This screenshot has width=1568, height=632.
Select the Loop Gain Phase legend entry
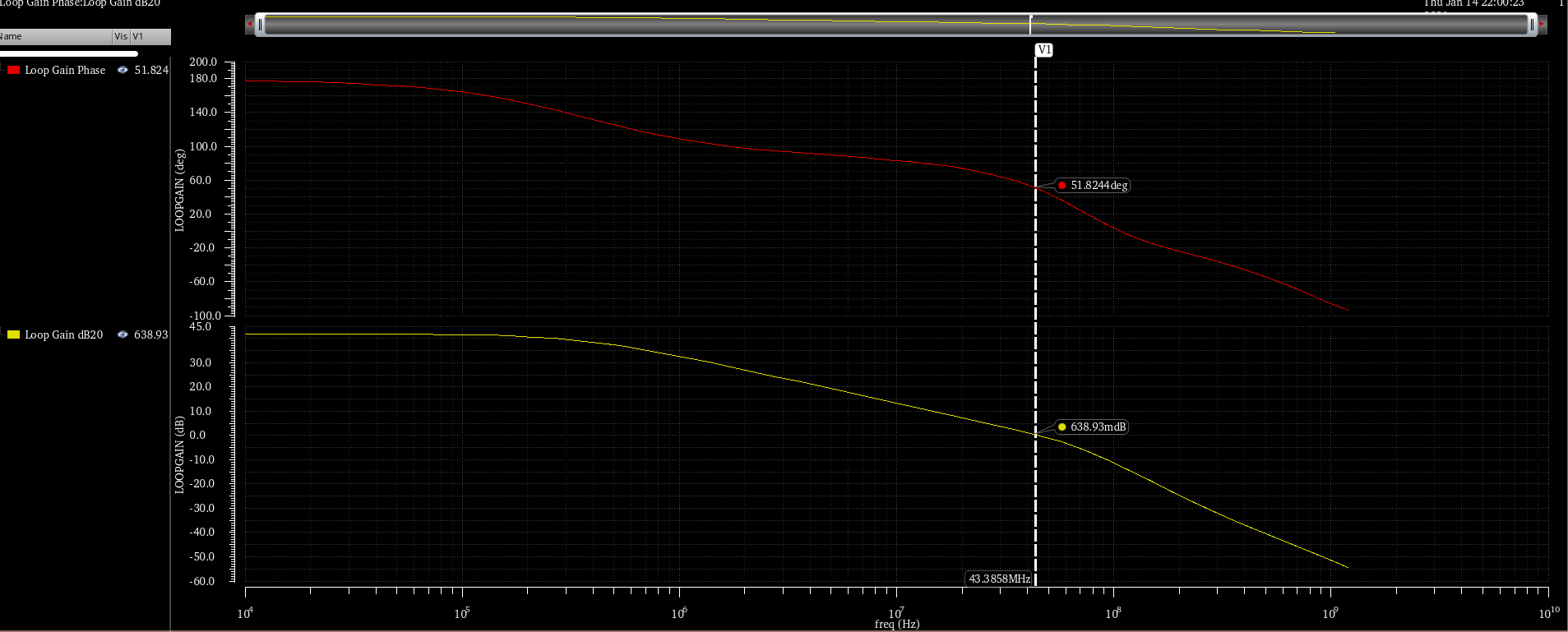tap(65, 71)
